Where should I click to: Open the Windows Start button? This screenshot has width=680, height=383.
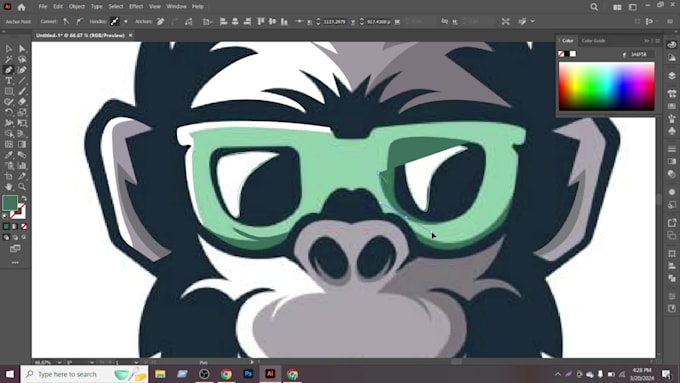click(10, 374)
